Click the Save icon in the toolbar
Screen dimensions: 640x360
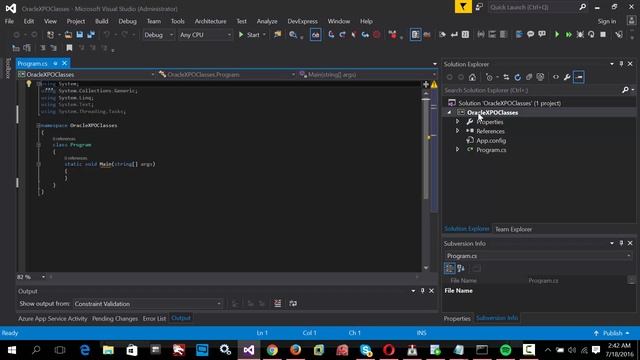80,35
